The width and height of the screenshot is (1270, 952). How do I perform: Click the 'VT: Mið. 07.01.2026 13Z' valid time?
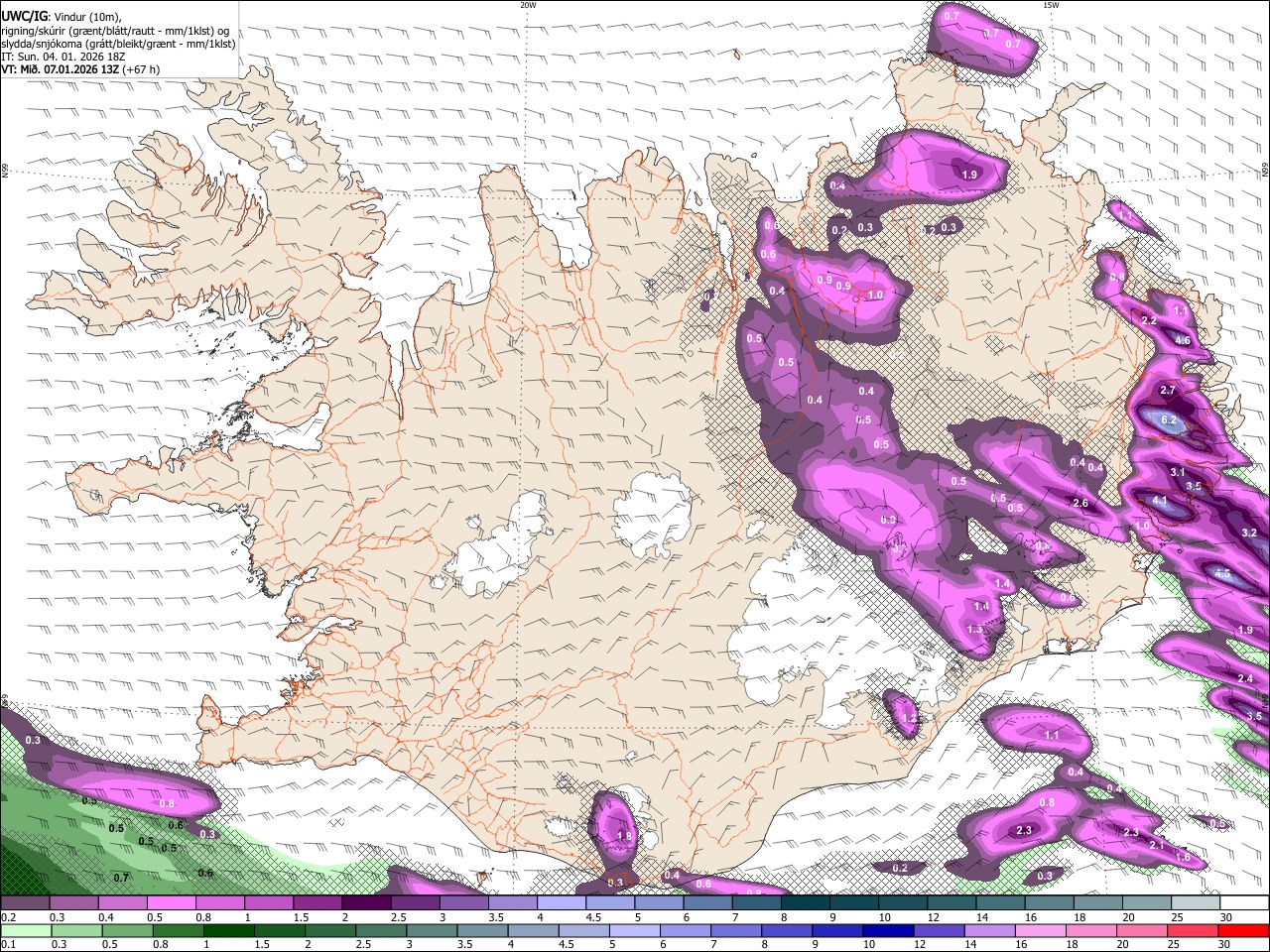pos(60,69)
